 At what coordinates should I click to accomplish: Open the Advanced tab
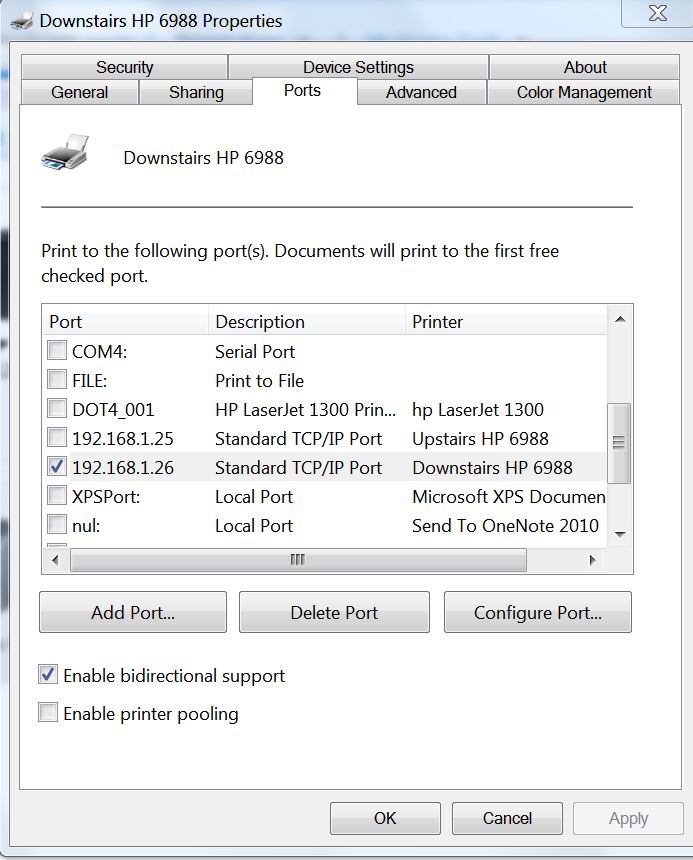tap(421, 92)
